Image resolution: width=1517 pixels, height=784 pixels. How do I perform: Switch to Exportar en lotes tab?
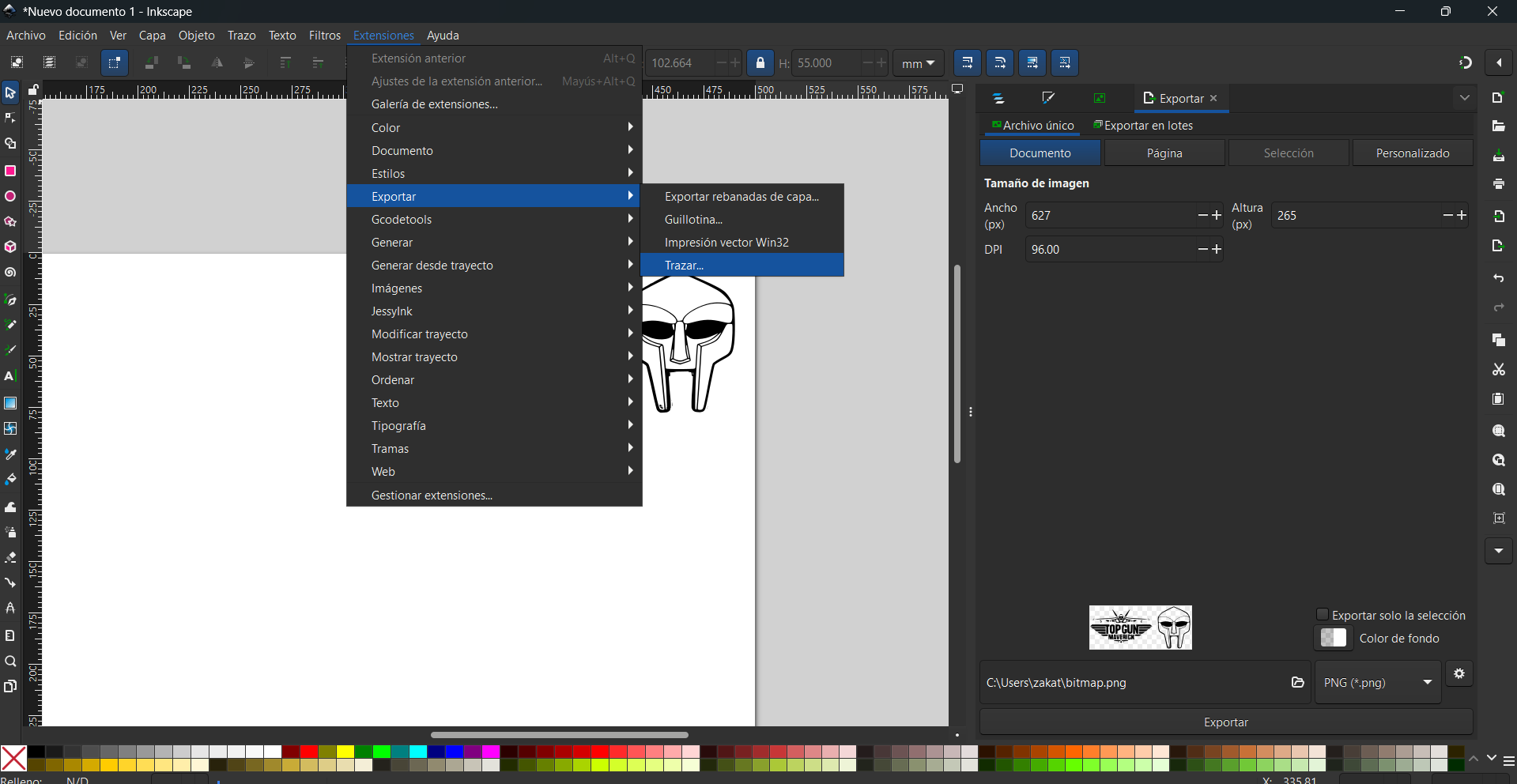[x=1143, y=126]
